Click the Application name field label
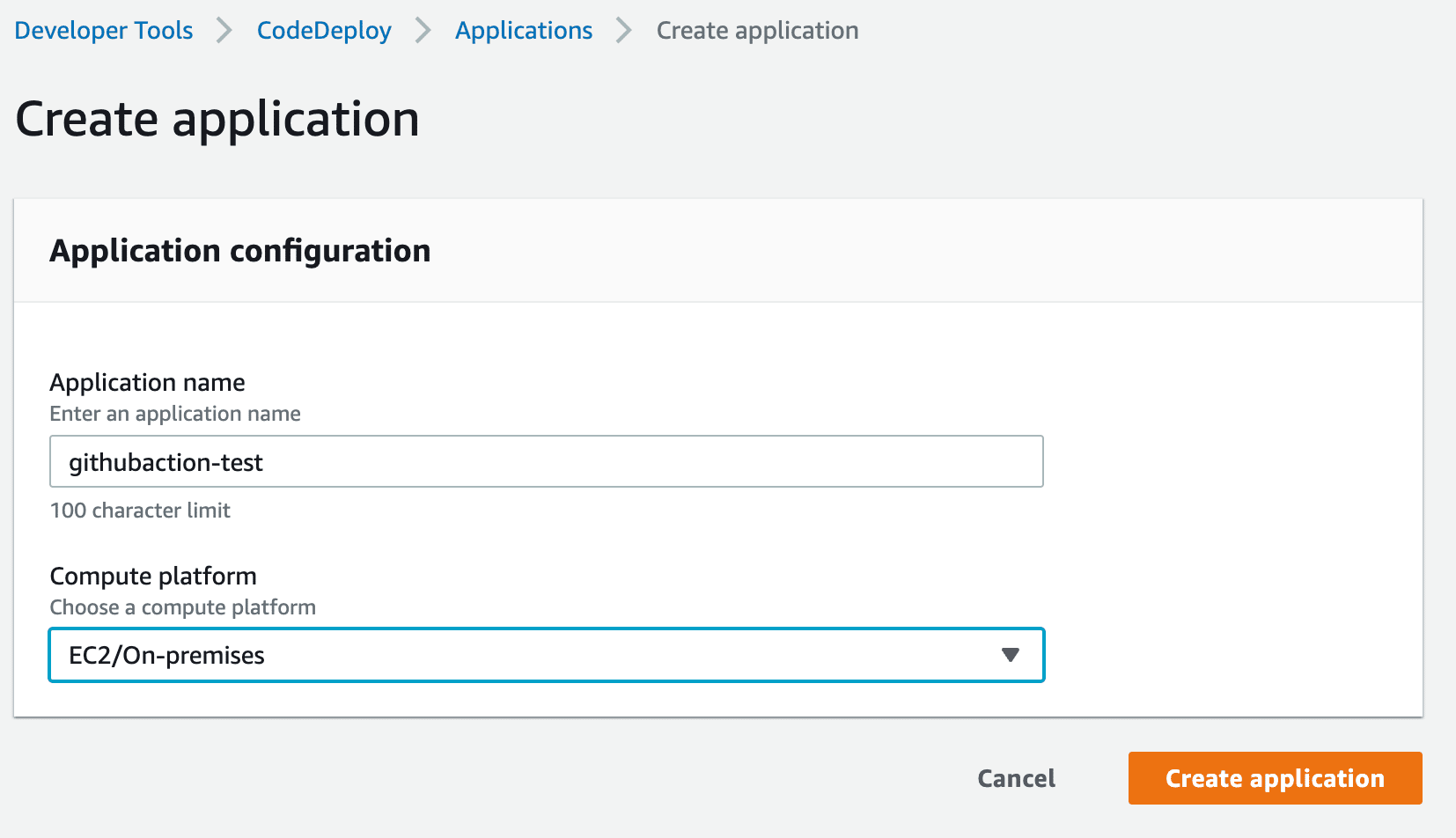Image resolution: width=1456 pixels, height=838 pixels. click(x=147, y=383)
